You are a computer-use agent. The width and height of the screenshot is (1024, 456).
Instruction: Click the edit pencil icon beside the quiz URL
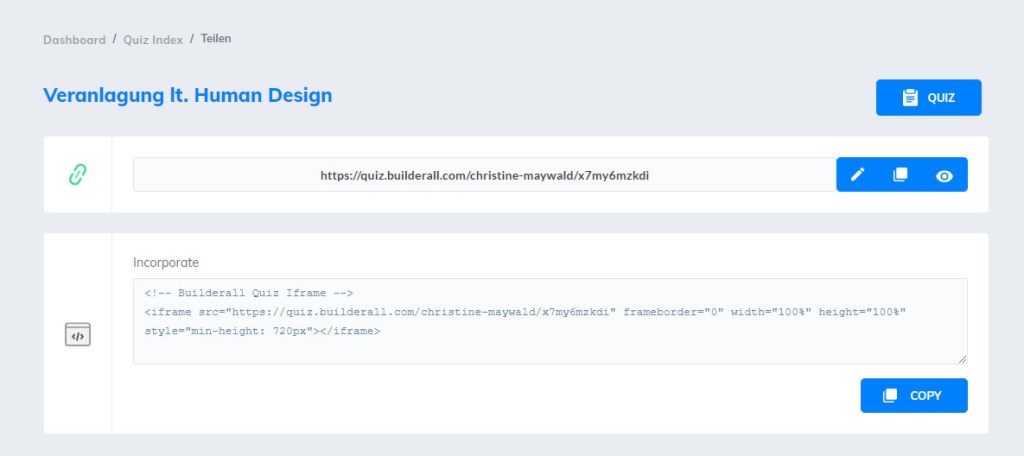857,175
